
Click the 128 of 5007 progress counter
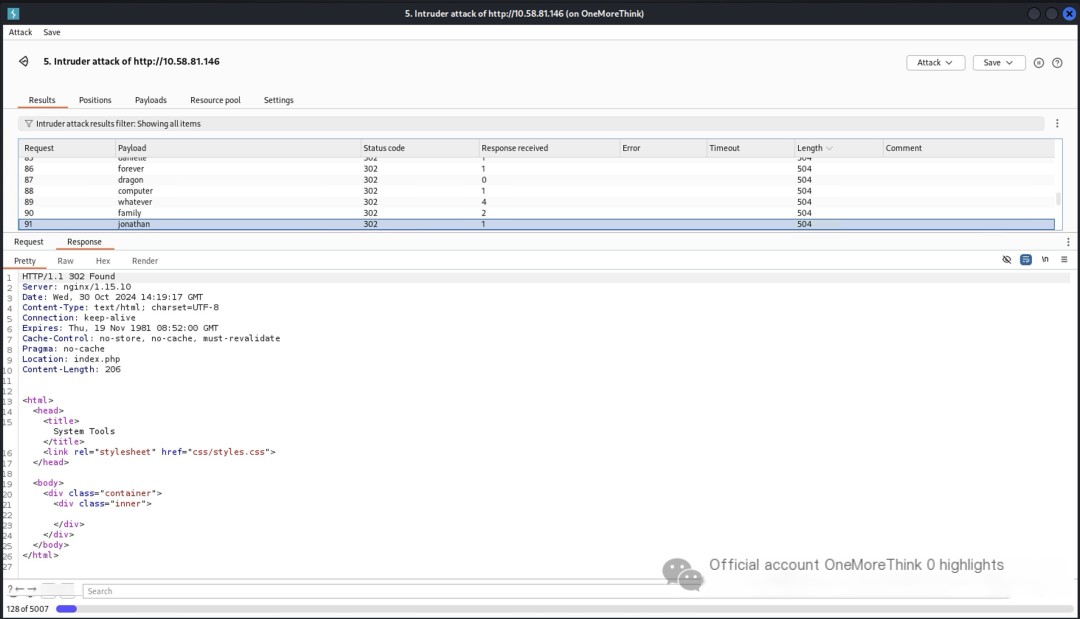point(28,609)
